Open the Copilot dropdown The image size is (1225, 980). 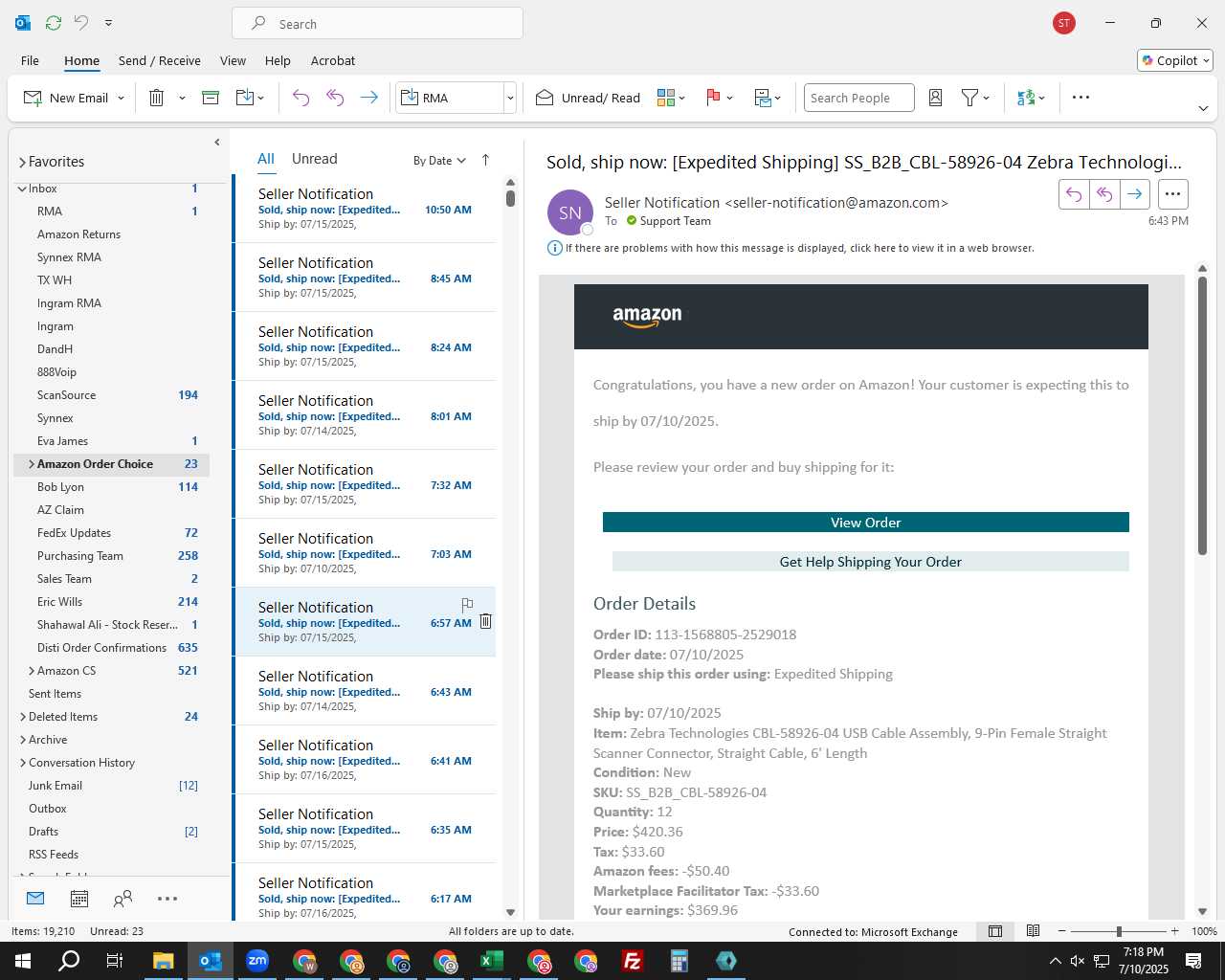click(x=1175, y=60)
